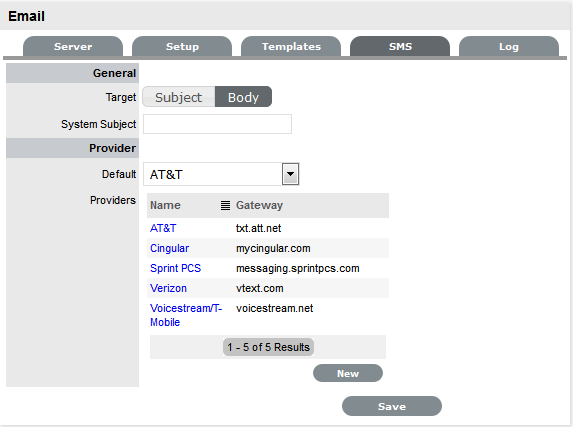The width and height of the screenshot is (573, 427).
Task: Set Target toggle to Subject
Action: point(179,97)
